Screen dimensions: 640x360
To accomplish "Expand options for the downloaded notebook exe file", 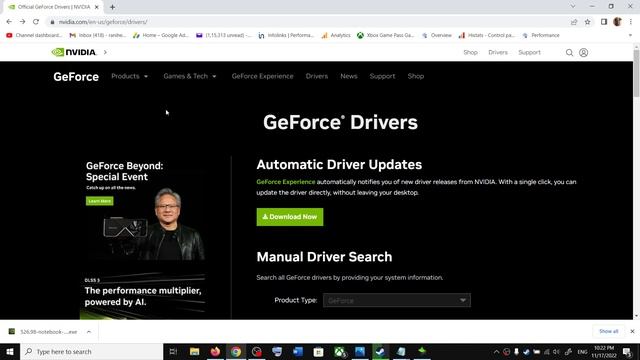I will click(x=89, y=332).
